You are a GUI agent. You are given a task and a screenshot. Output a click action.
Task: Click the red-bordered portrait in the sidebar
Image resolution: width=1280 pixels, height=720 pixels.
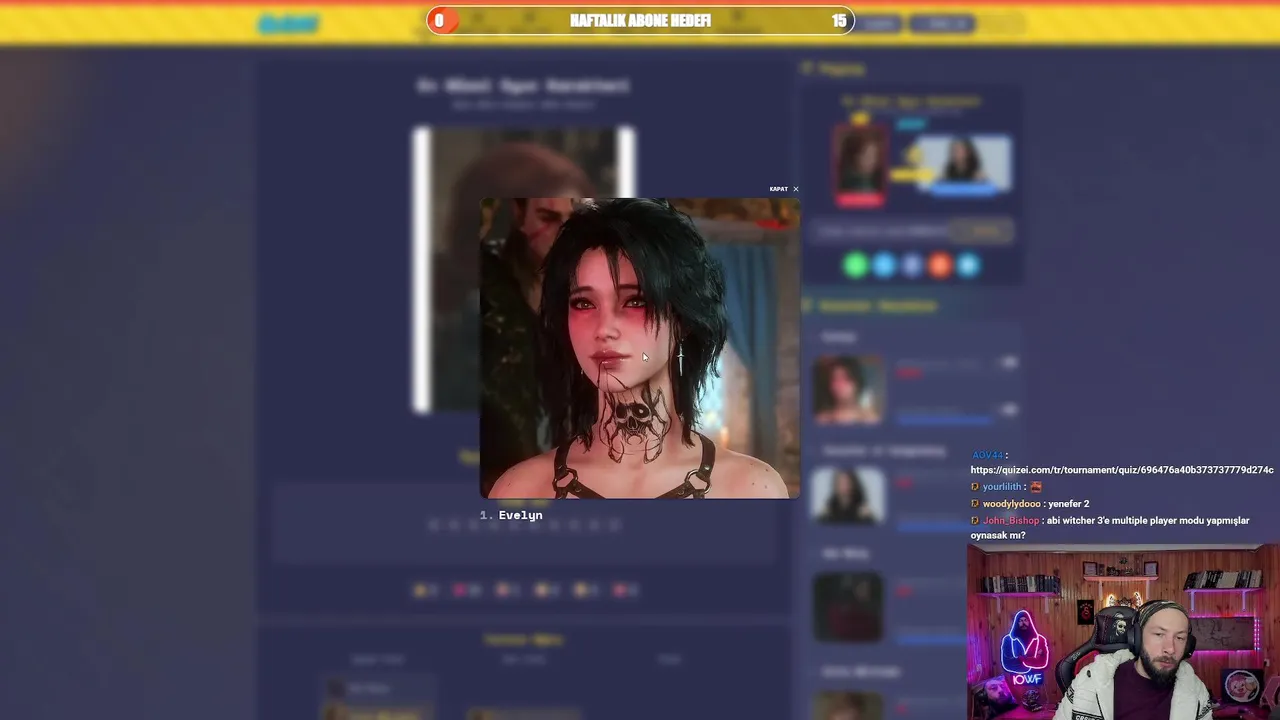(x=860, y=166)
